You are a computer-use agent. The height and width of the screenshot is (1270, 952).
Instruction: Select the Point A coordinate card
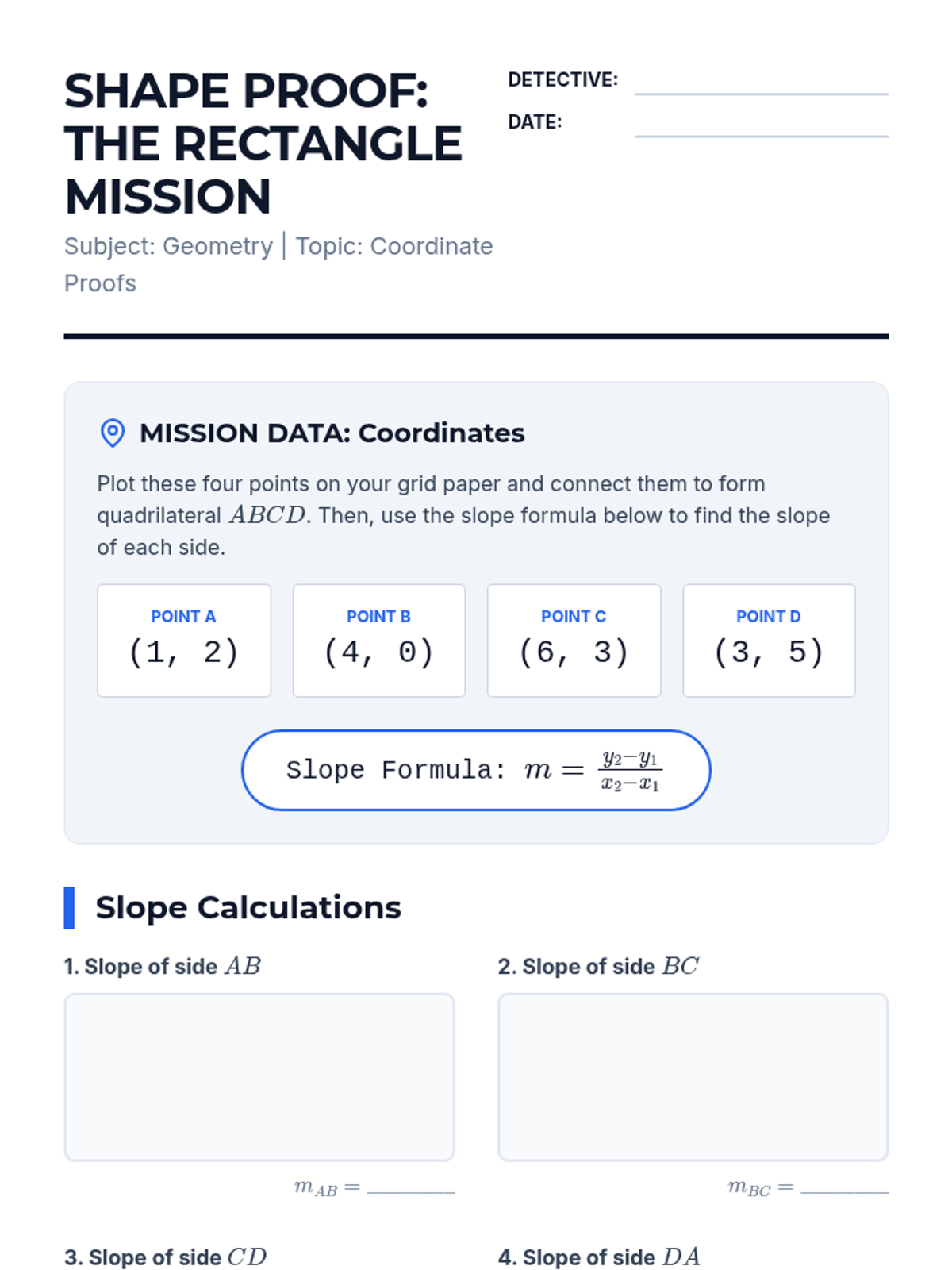pyautogui.click(x=184, y=641)
